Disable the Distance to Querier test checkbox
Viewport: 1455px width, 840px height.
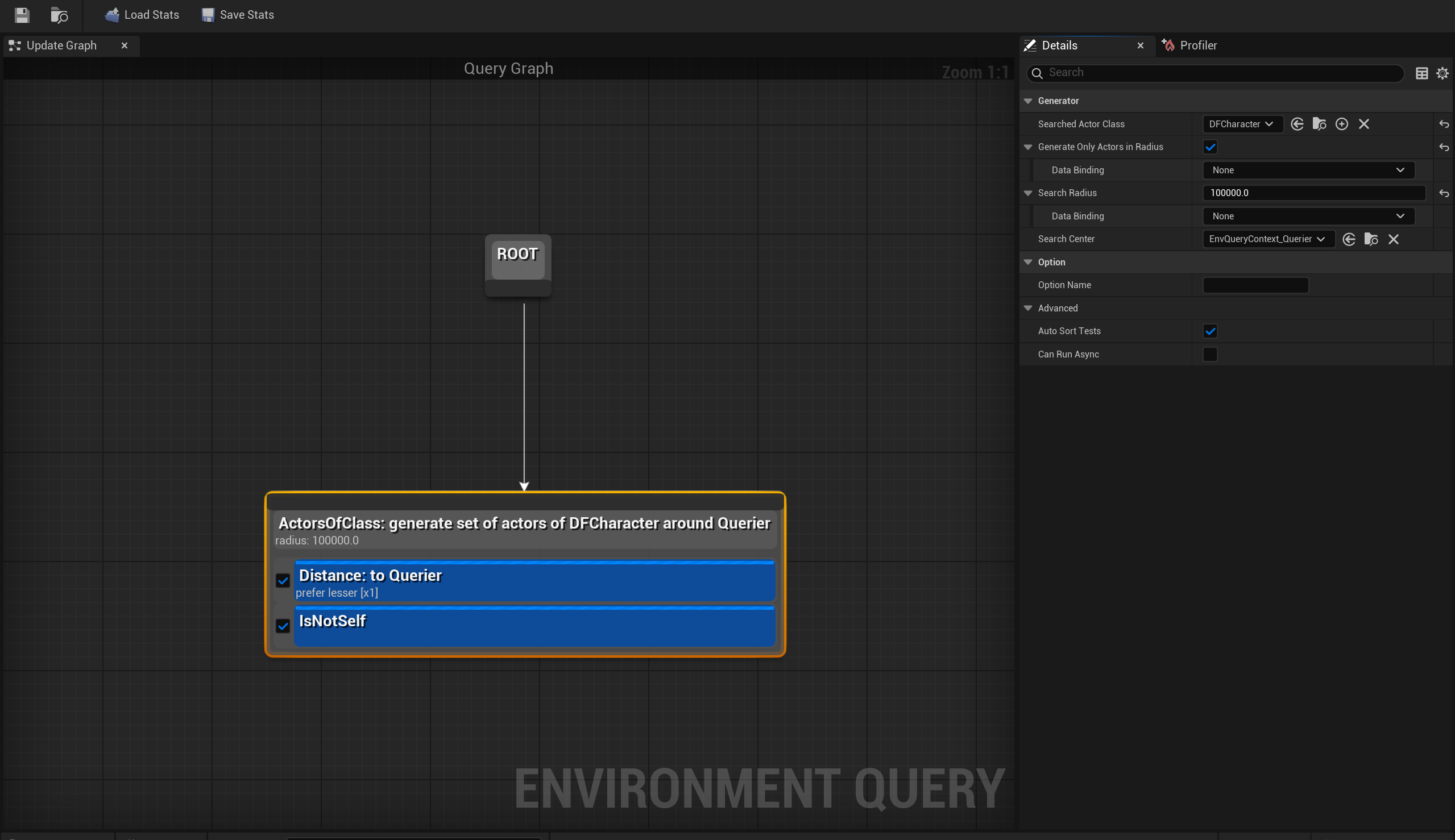click(x=283, y=580)
